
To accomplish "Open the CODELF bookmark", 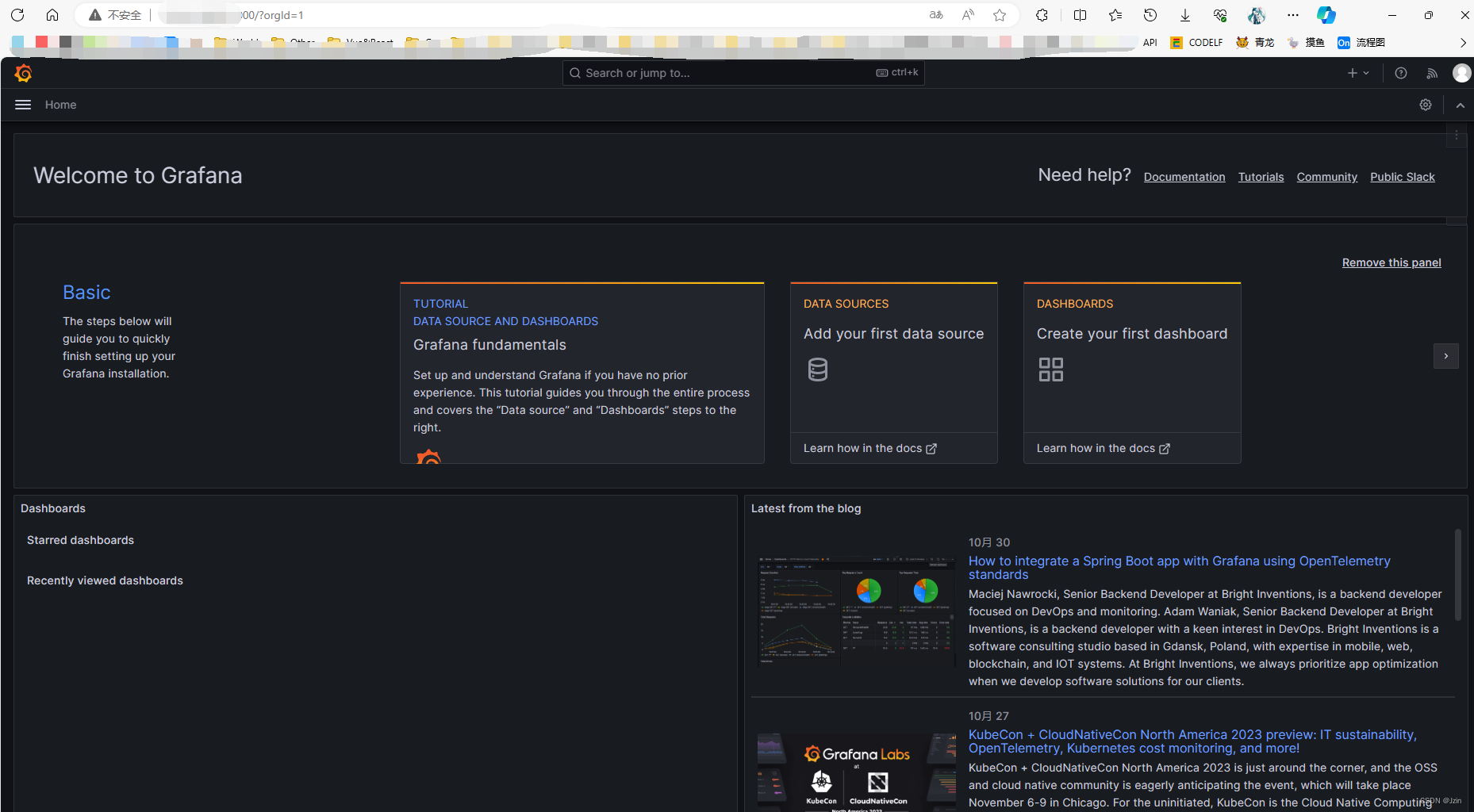I will tap(1196, 43).
